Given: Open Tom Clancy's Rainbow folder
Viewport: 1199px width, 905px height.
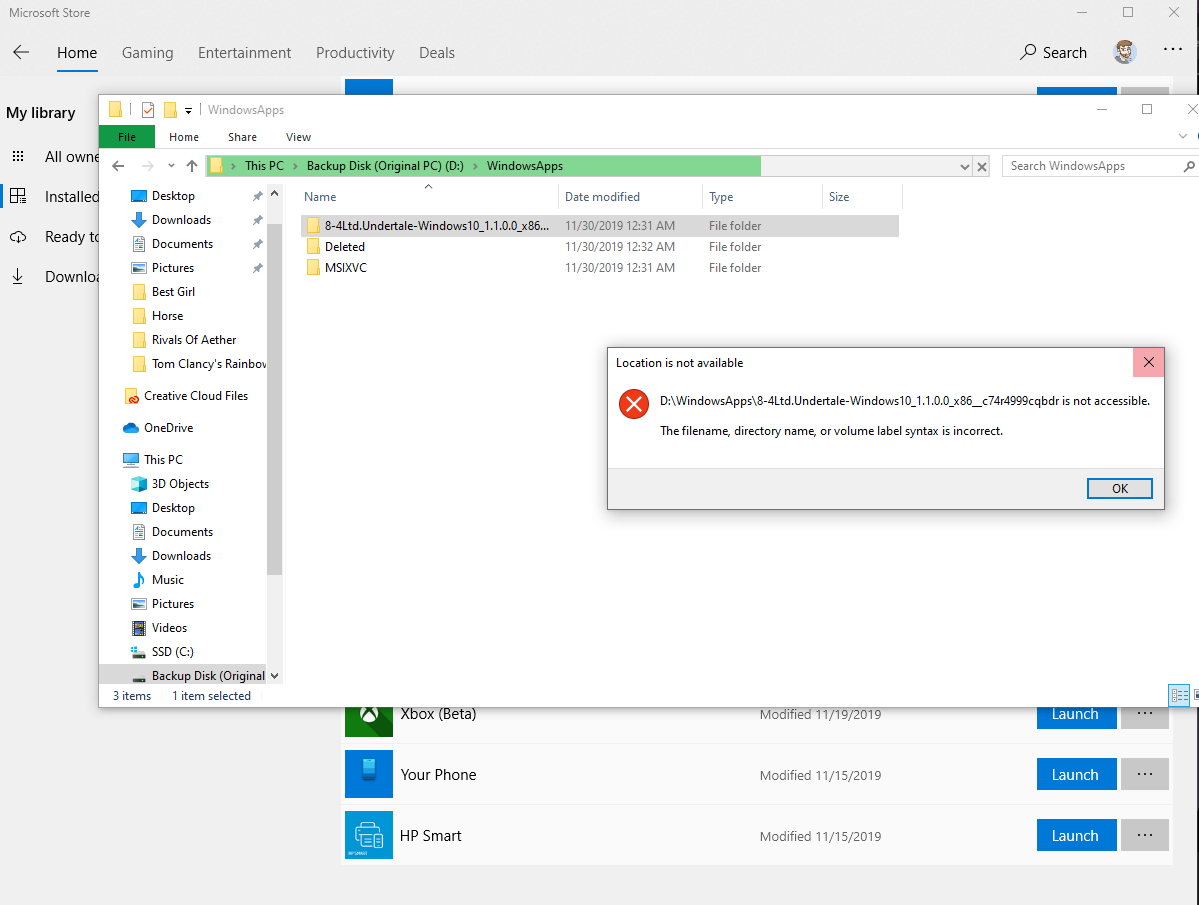Looking at the screenshot, I should pos(209,364).
